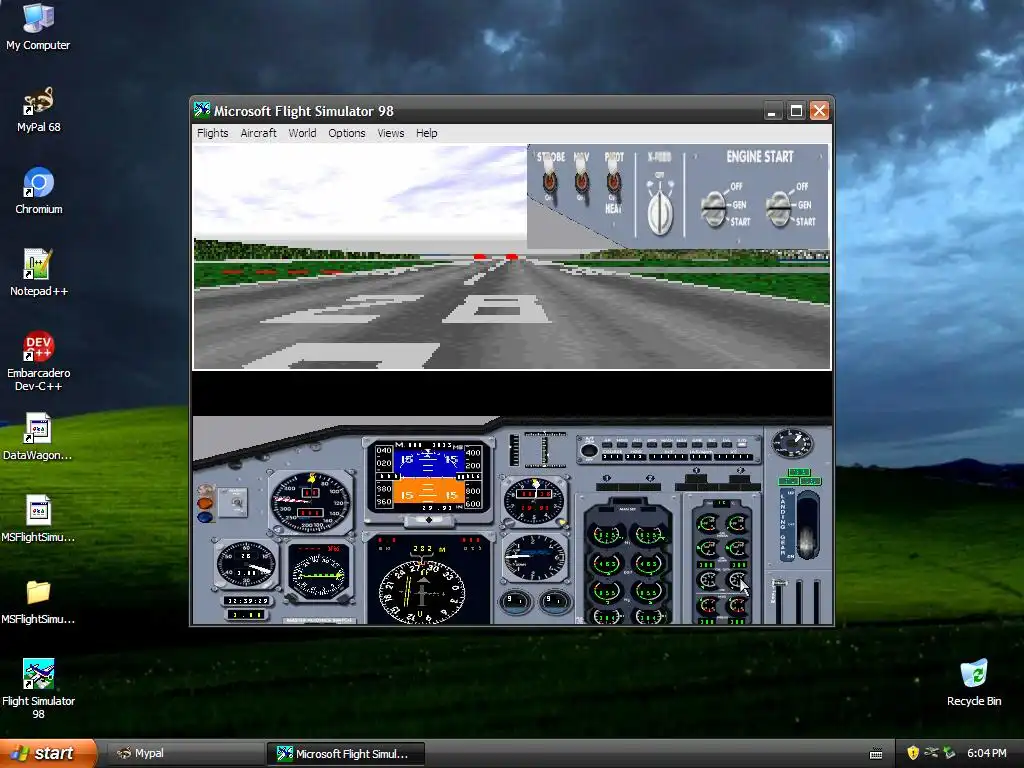Screen dimensions: 1024x768
Task: Adjust the rightmost throttle lever
Action: tap(816, 600)
